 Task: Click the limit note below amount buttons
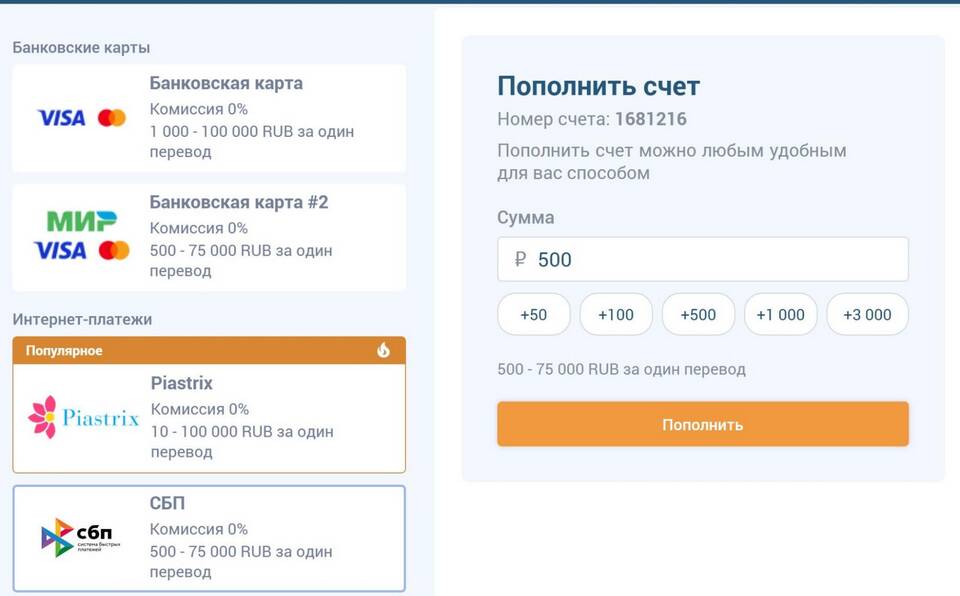(x=621, y=369)
